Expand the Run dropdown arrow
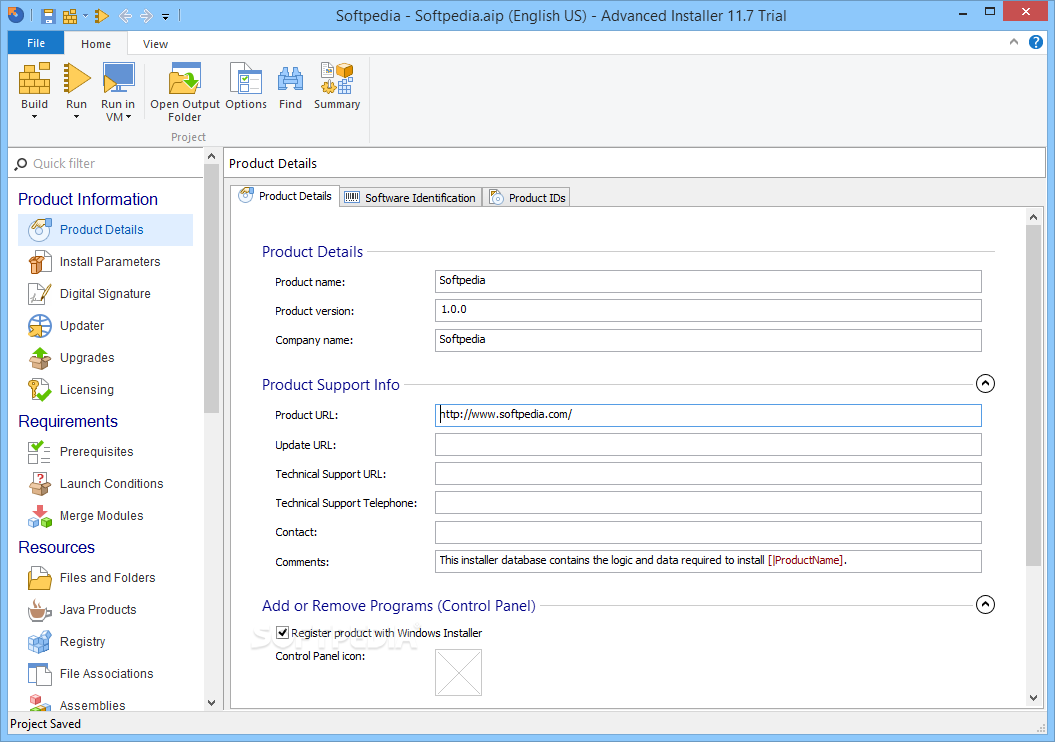Viewport: 1055px width, 742px height. [76, 117]
